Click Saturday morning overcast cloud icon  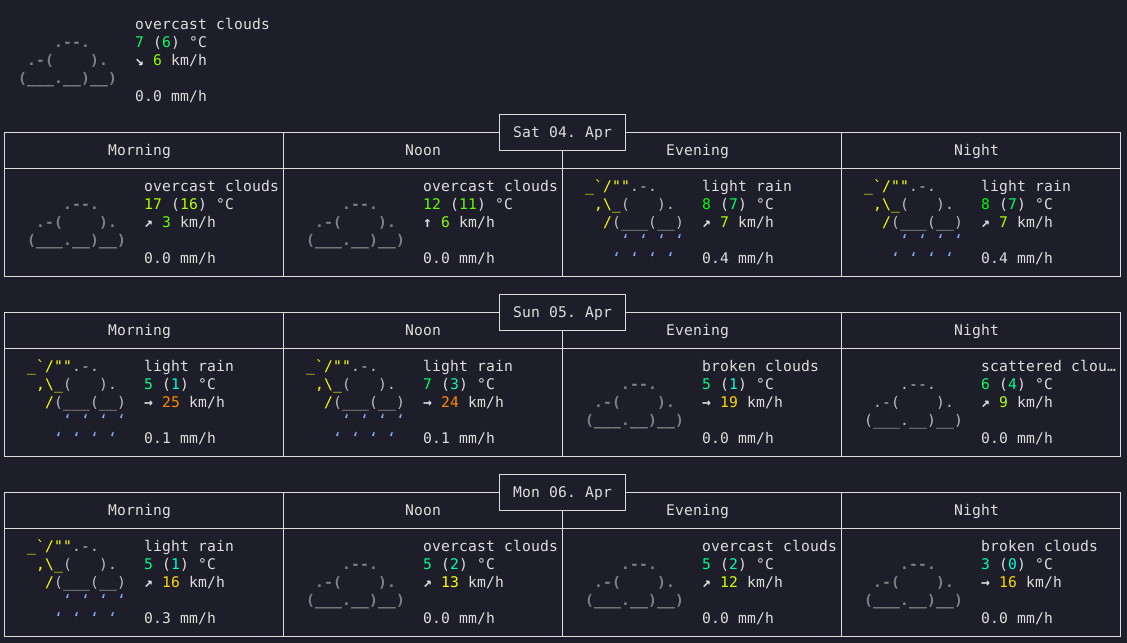point(77,222)
